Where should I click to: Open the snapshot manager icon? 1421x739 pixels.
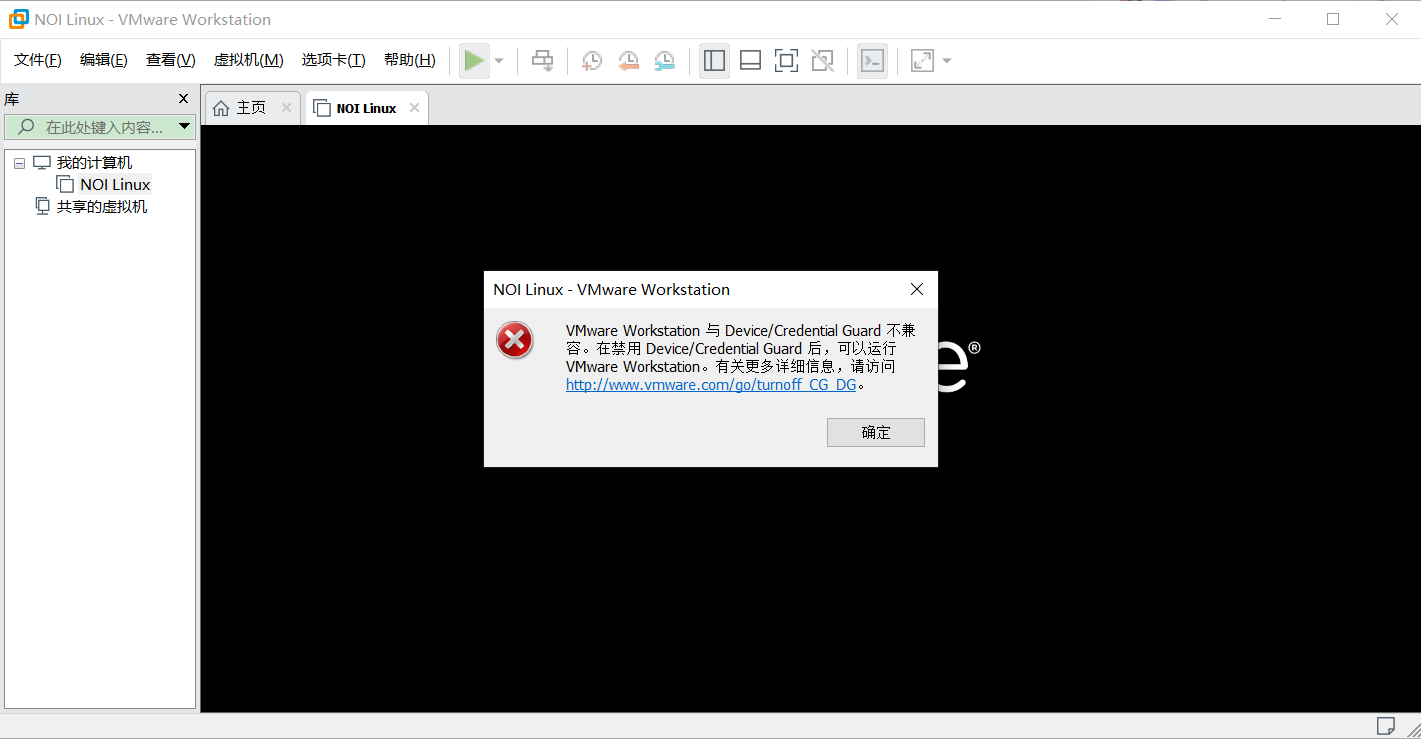coord(664,60)
